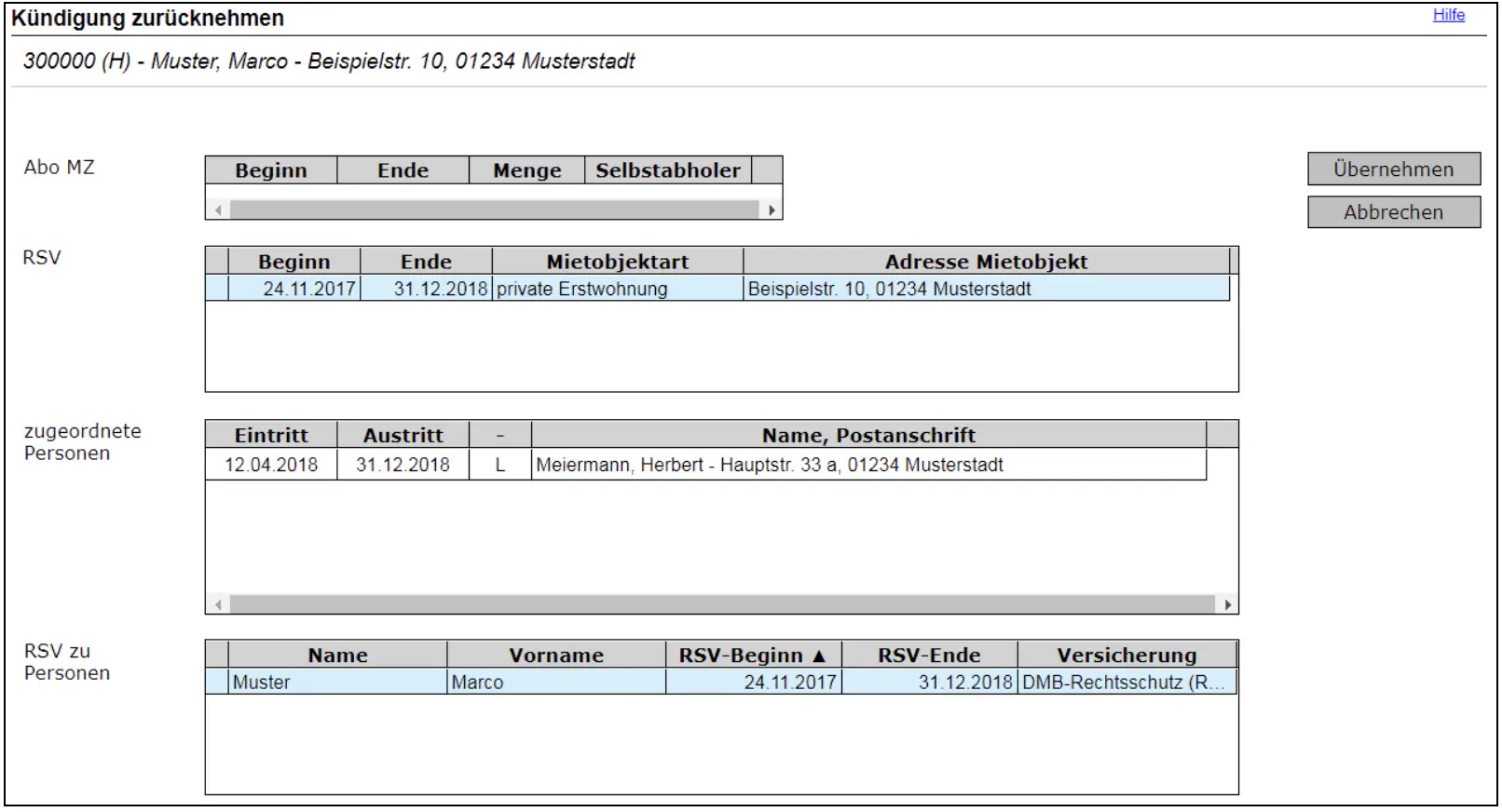Sort persons by Eintritt column
Viewport: 1502px width, 812px height.
(x=271, y=435)
